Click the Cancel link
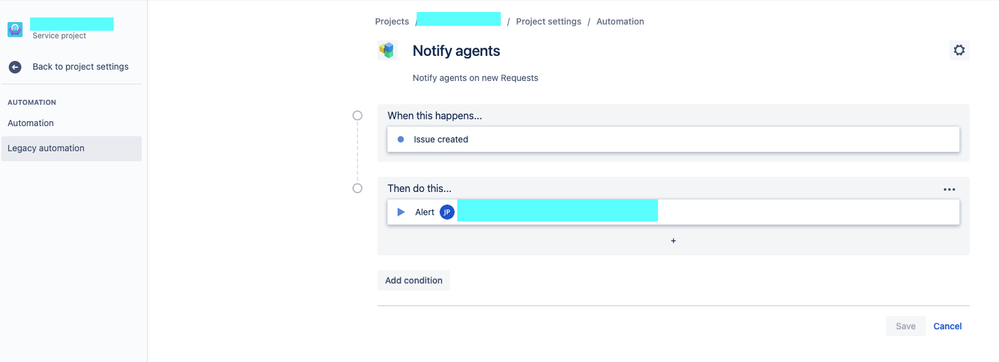Screen dimensions: 999x362 coord(947,326)
